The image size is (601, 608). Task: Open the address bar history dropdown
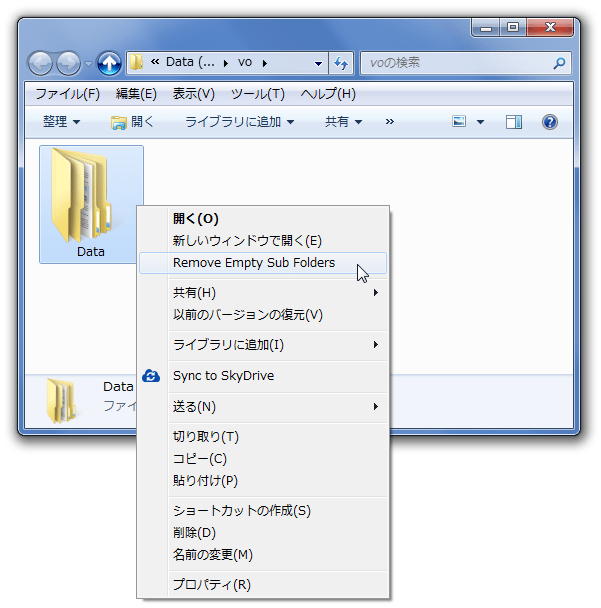click(x=318, y=63)
